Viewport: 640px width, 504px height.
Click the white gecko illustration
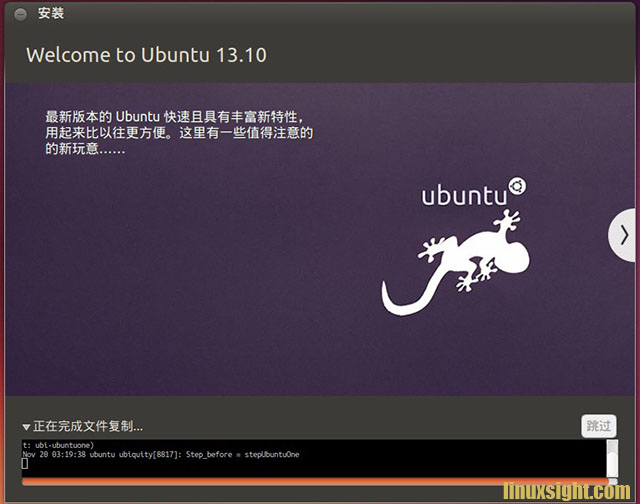456,263
